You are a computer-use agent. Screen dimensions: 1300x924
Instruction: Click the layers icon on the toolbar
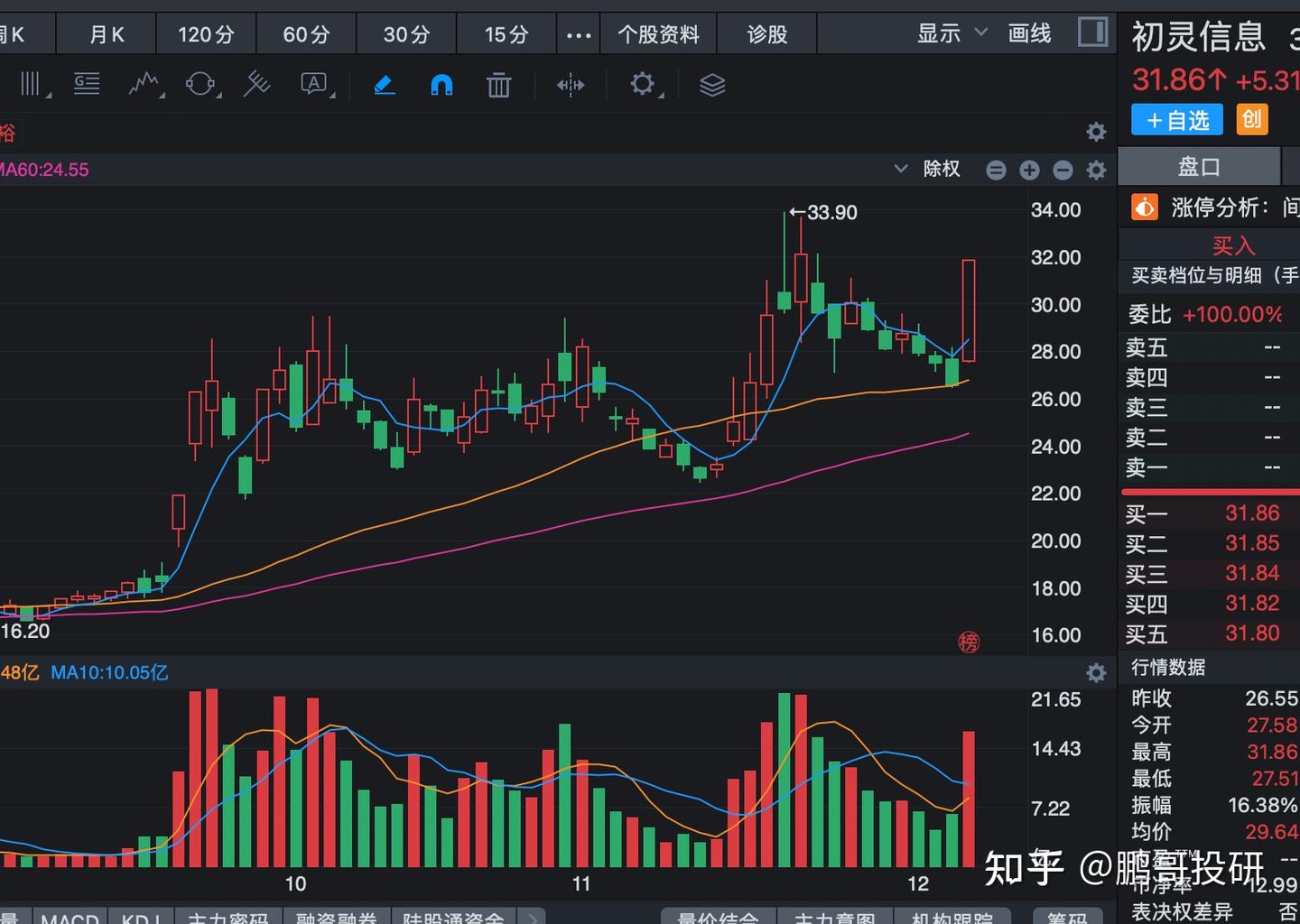711,84
